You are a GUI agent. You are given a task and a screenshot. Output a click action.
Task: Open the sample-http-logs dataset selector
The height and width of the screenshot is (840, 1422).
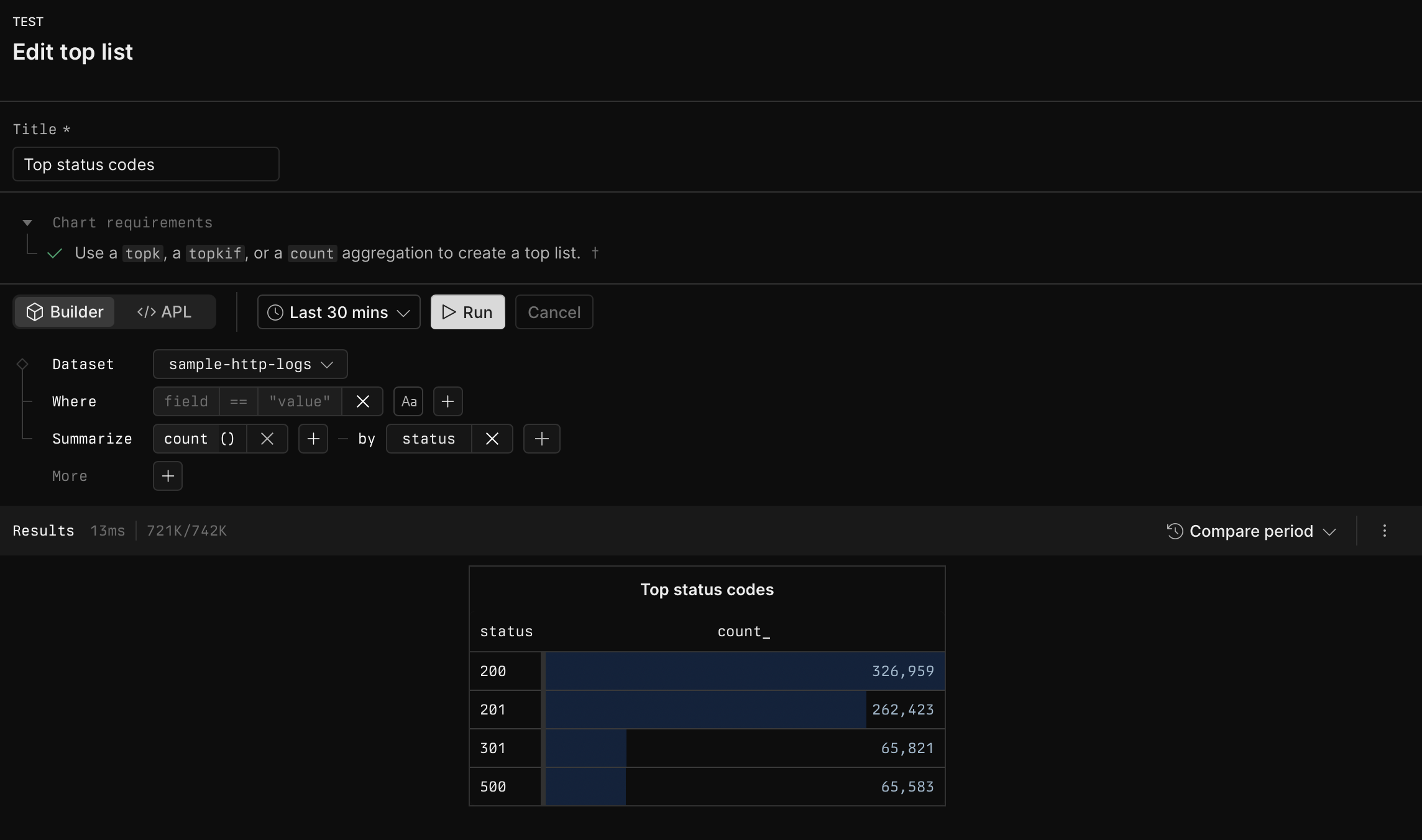point(250,364)
